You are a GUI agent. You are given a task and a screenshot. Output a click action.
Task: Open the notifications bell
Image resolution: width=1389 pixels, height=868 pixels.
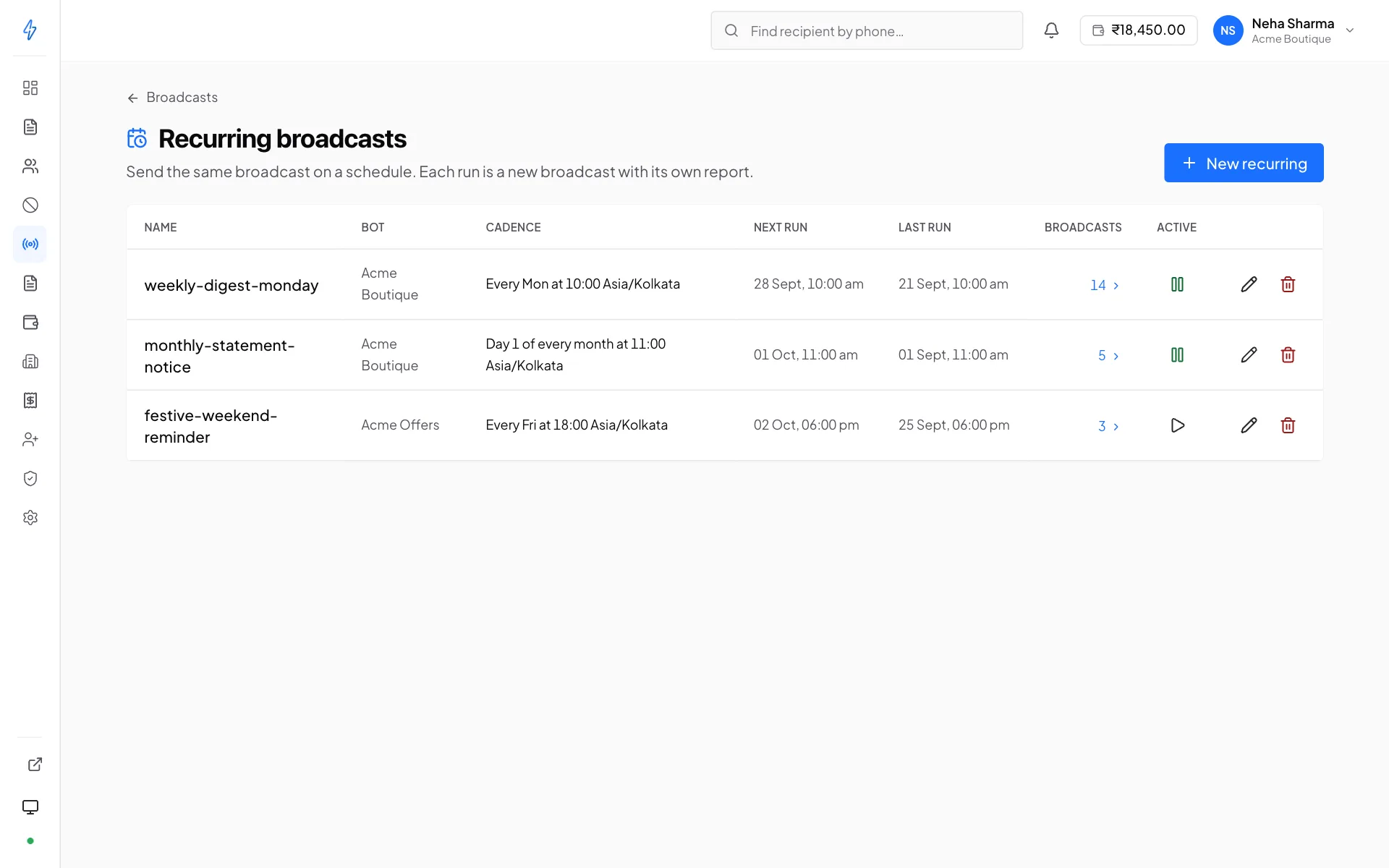point(1051,30)
